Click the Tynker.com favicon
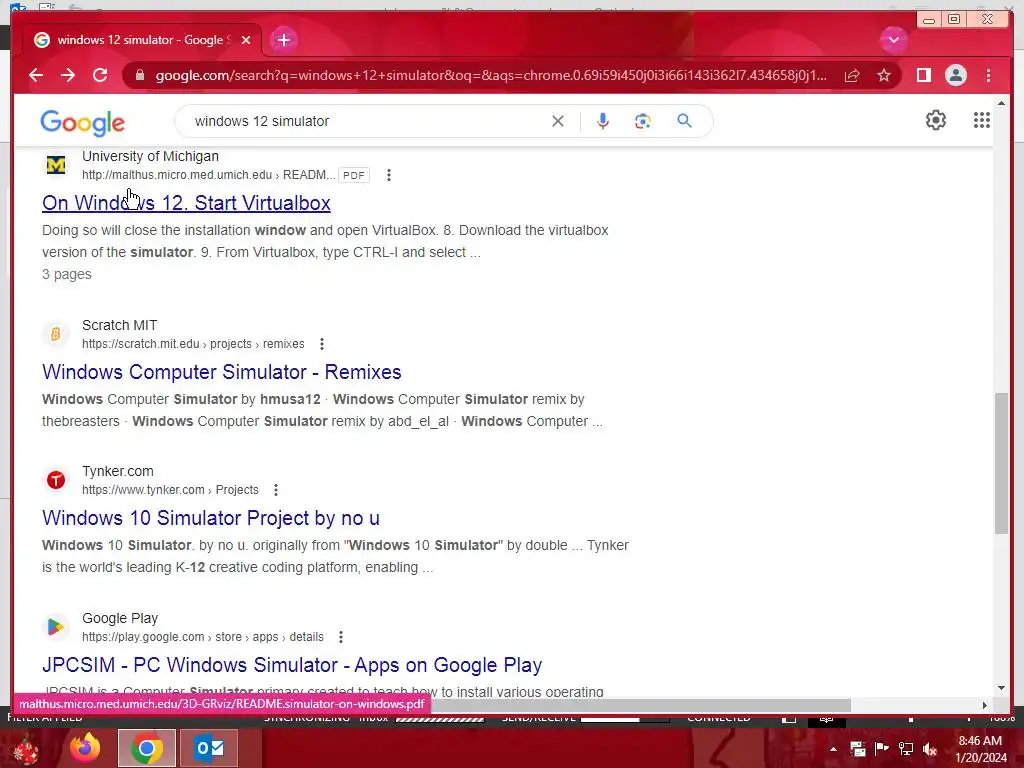 (x=56, y=481)
